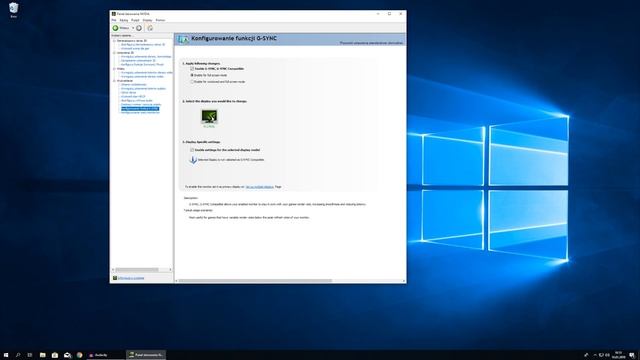
Task: Open the Set up multiple displays link
Action: (x=260, y=187)
